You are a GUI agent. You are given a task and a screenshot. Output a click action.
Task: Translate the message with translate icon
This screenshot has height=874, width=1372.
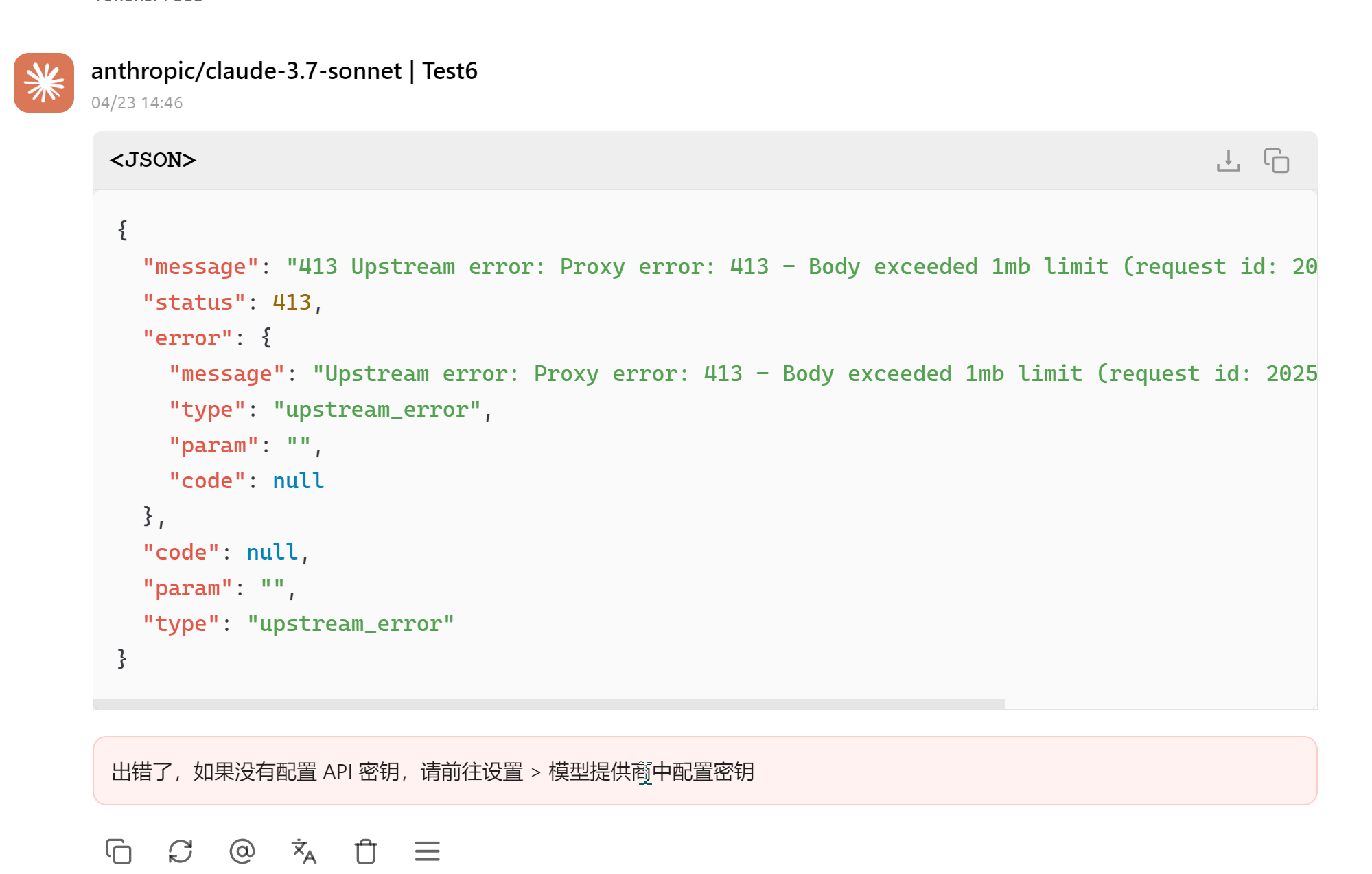pos(303,851)
